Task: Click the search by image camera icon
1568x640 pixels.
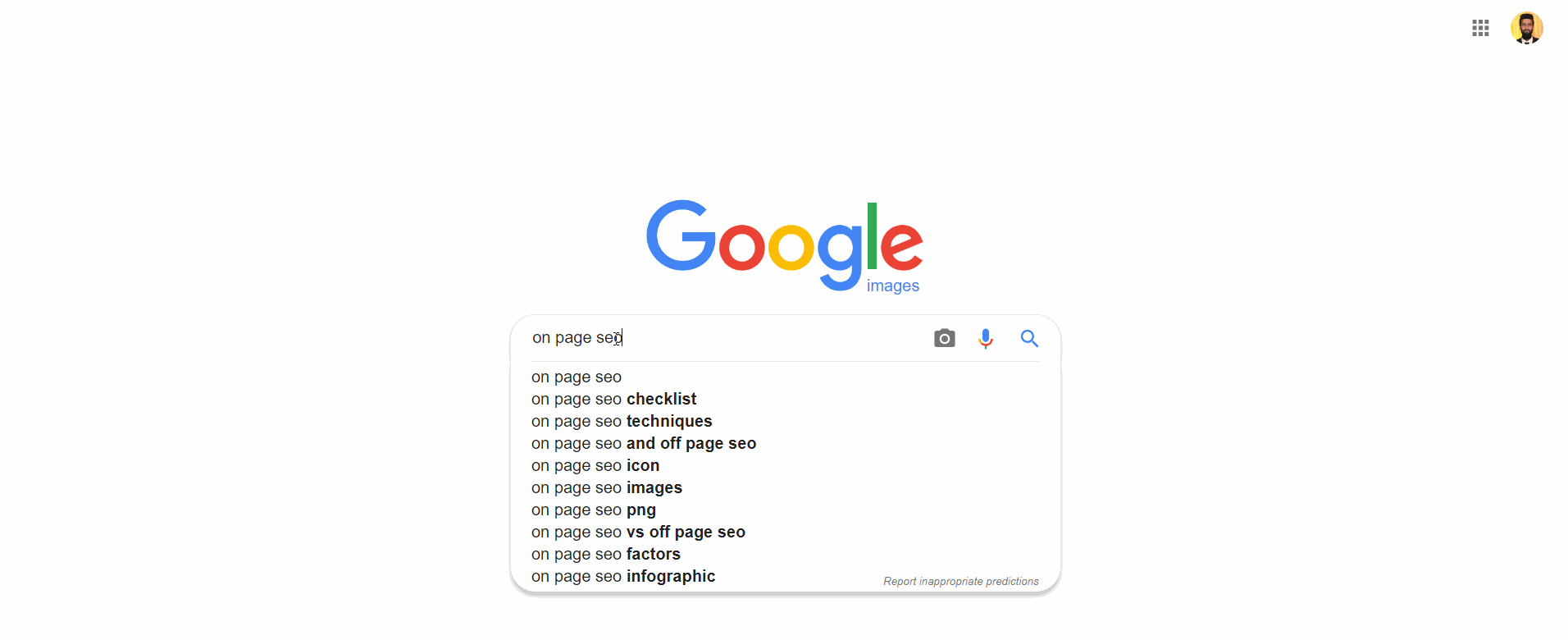Action: [944, 338]
